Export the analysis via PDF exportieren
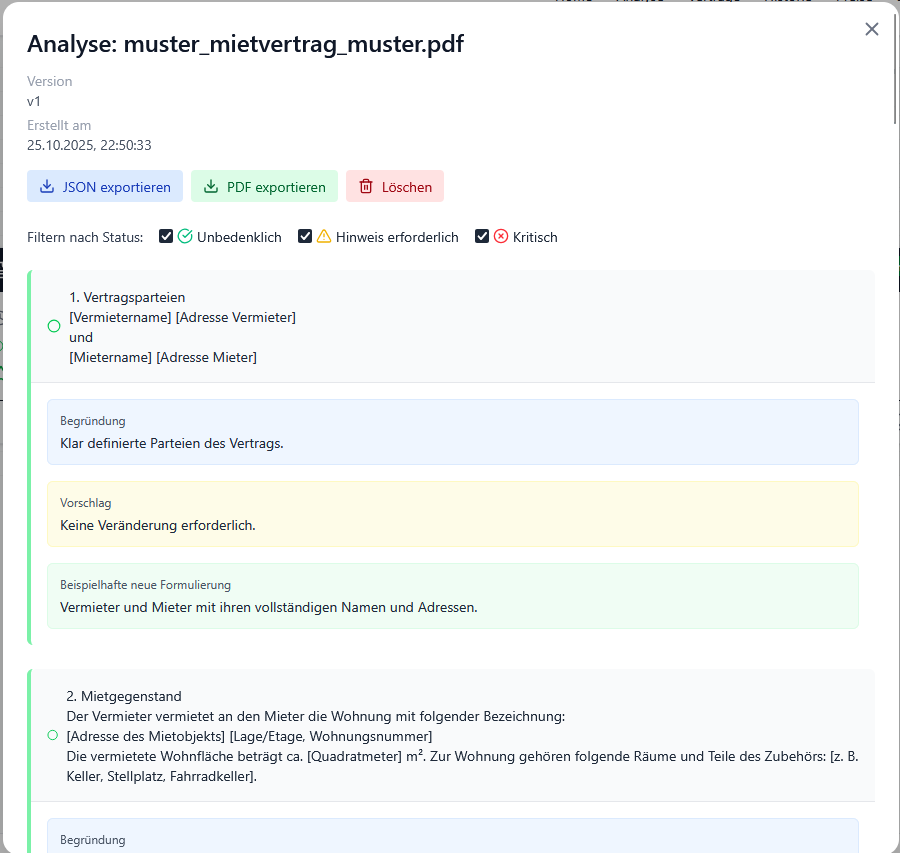This screenshot has width=900, height=853. [x=264, y=187]
